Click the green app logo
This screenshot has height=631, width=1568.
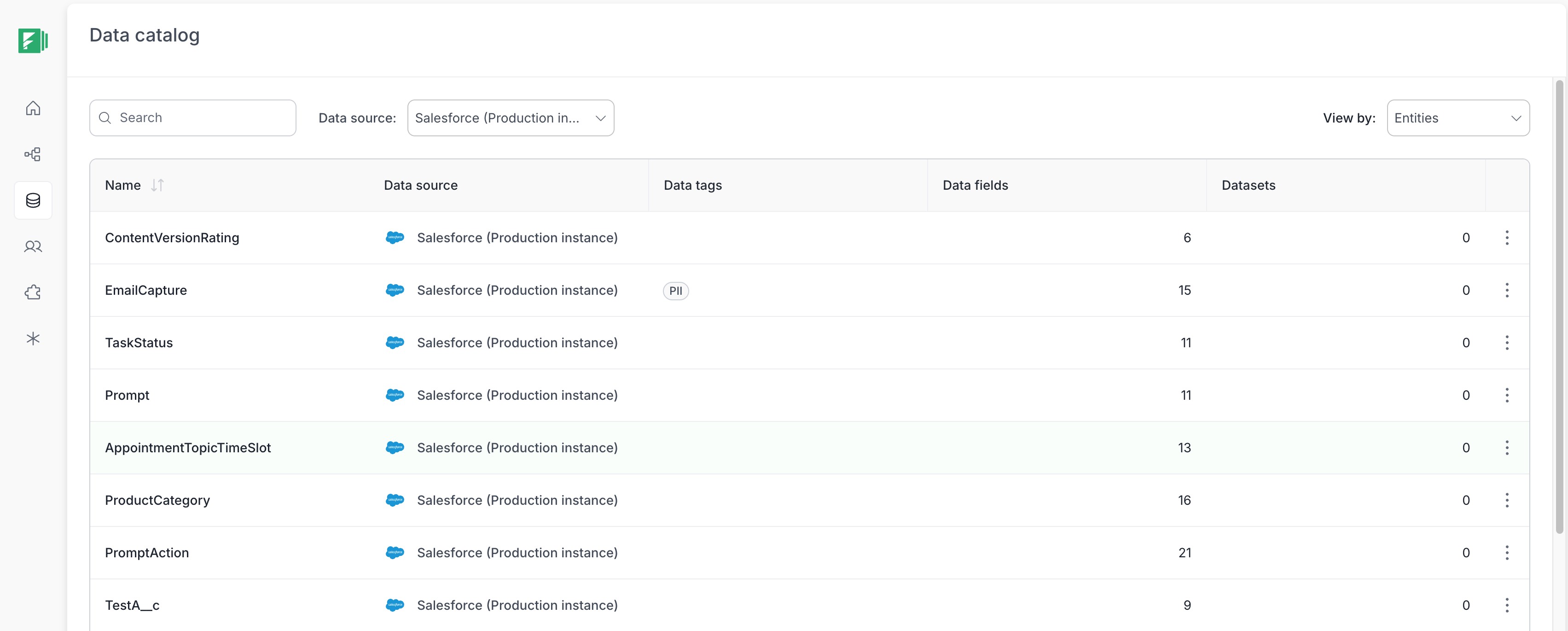pyautogui.click(x=33, y=41)
